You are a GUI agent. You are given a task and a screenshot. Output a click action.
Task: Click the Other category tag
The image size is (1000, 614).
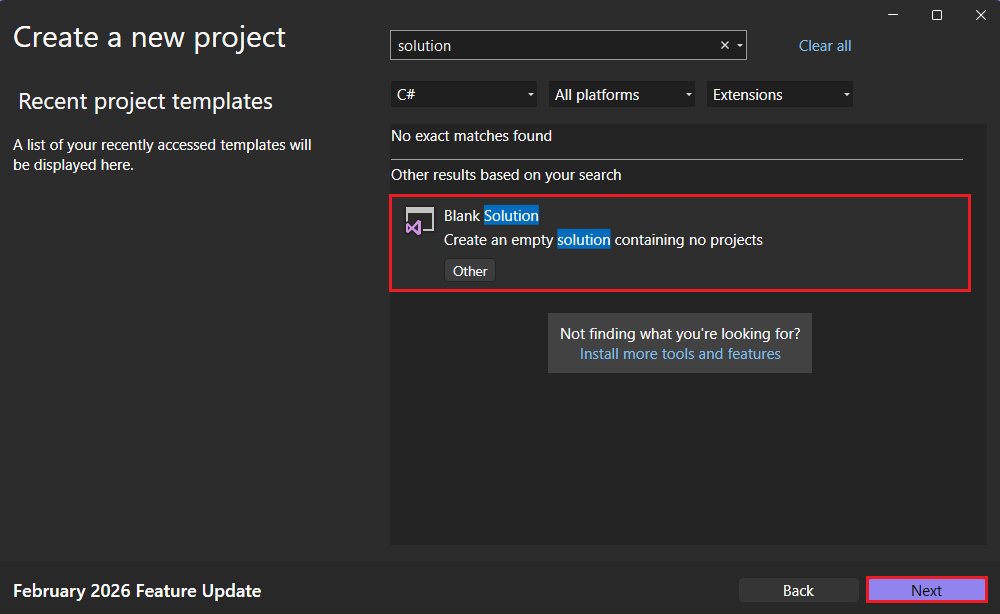469,270
